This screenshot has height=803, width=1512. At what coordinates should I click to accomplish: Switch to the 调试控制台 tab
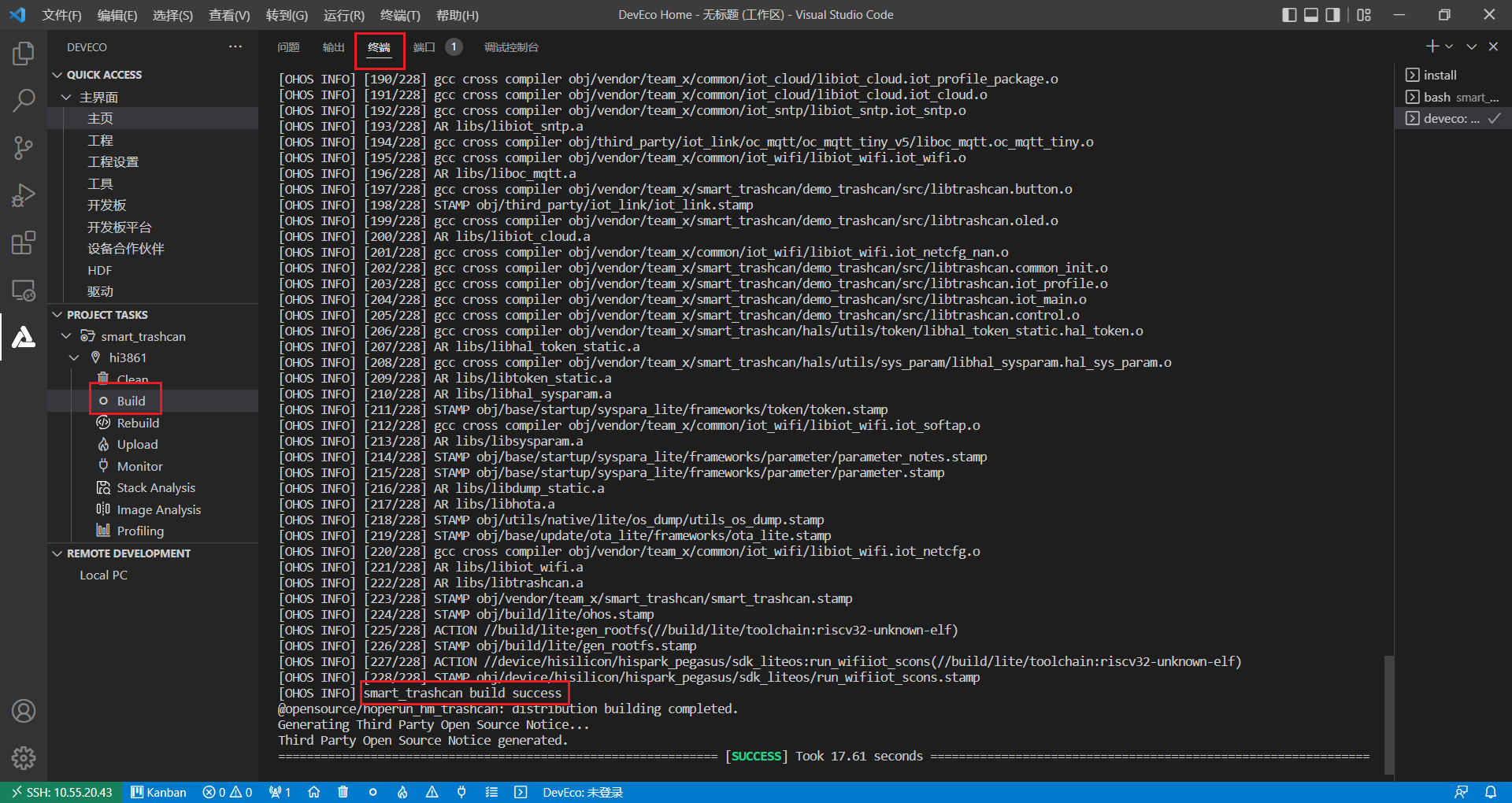[x=511, y=47]
